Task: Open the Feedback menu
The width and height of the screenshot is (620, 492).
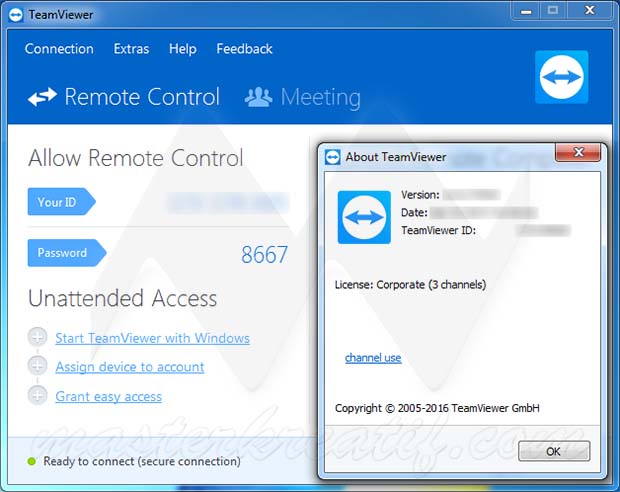Action: pyautogui.click(x=244, y=49)
